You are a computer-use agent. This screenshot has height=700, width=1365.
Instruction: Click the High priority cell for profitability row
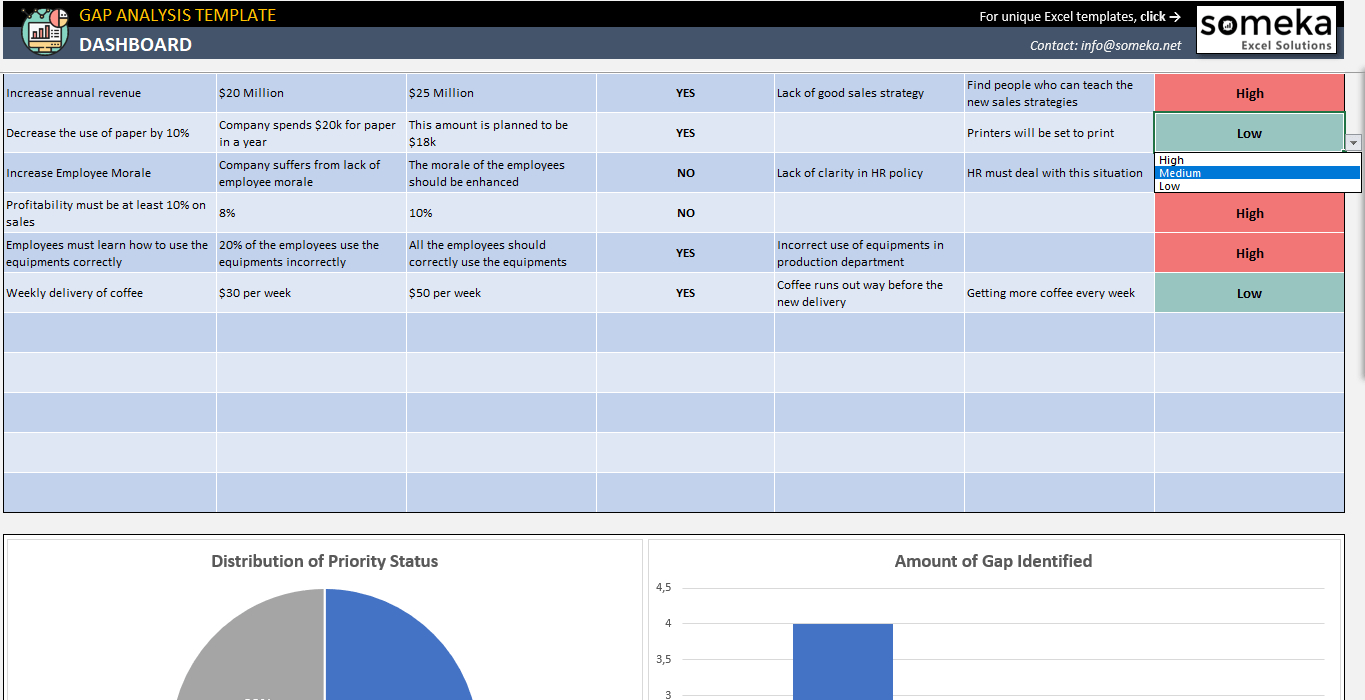coord(1249,213)
